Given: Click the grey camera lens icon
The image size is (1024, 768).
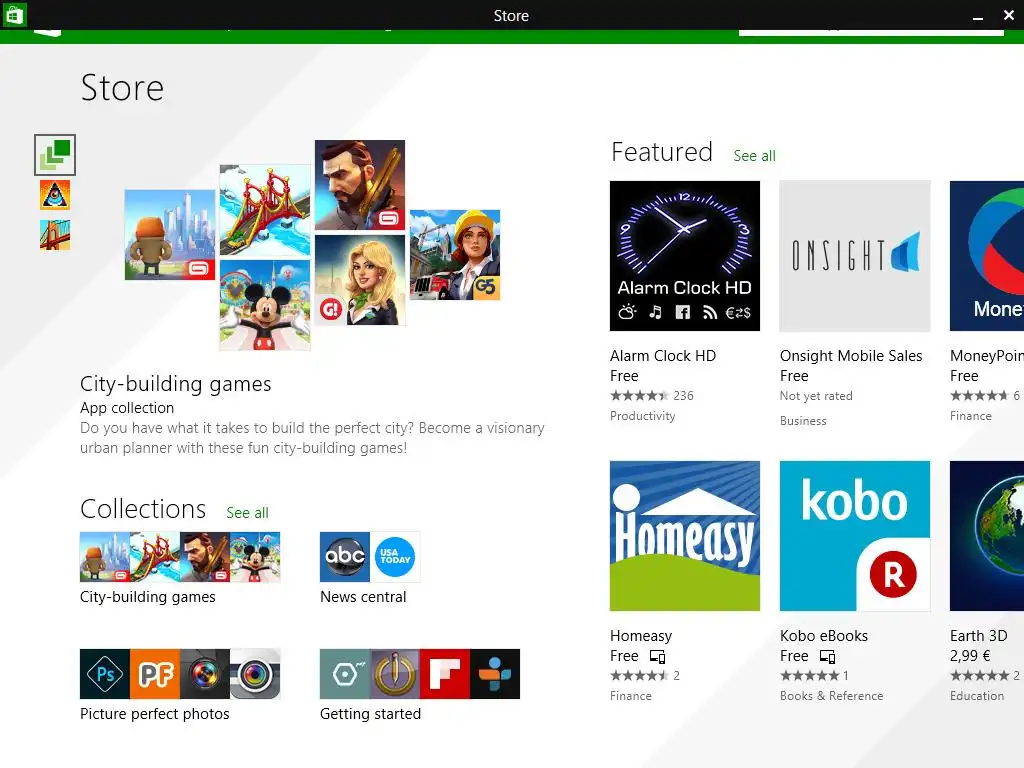Looking at the screenshot, I should click(255, 674).
